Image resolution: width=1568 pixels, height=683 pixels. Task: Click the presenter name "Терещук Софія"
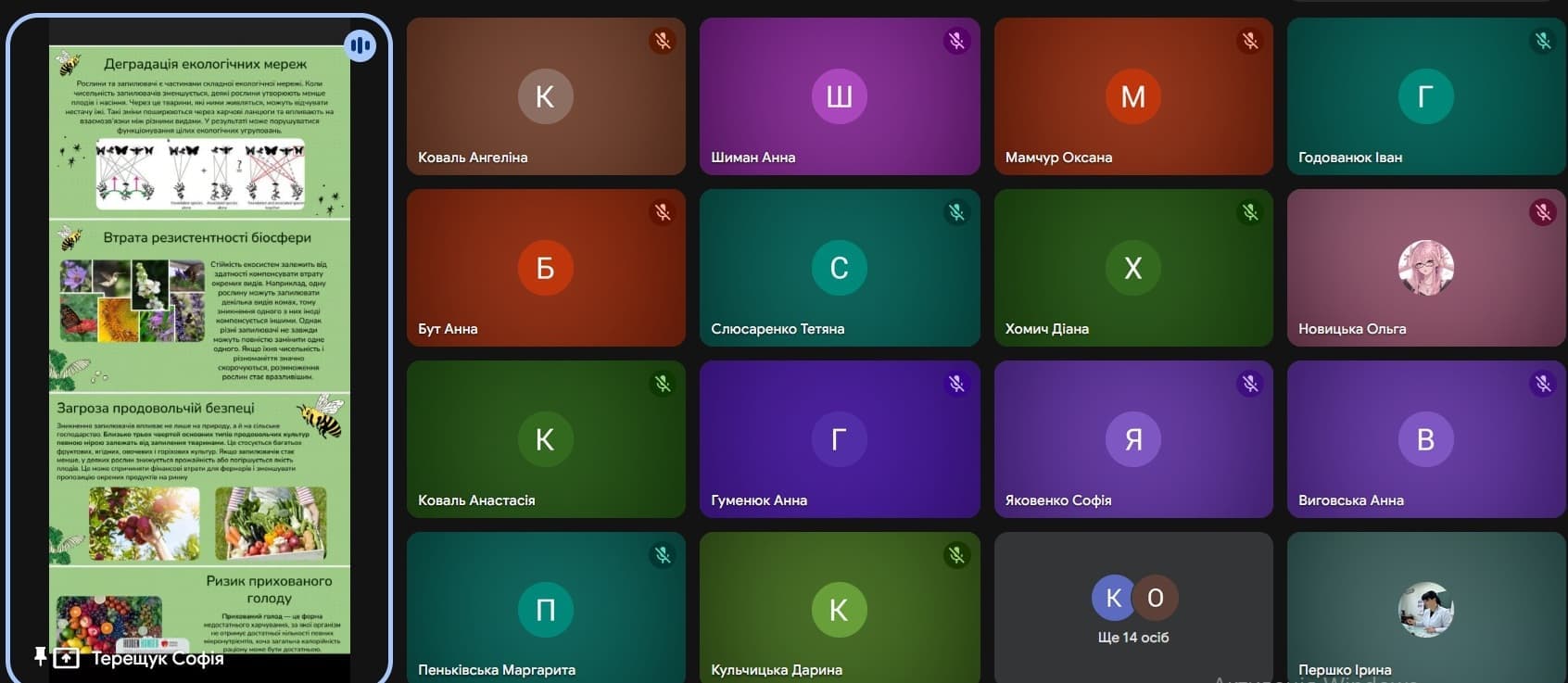click(158, 659)
